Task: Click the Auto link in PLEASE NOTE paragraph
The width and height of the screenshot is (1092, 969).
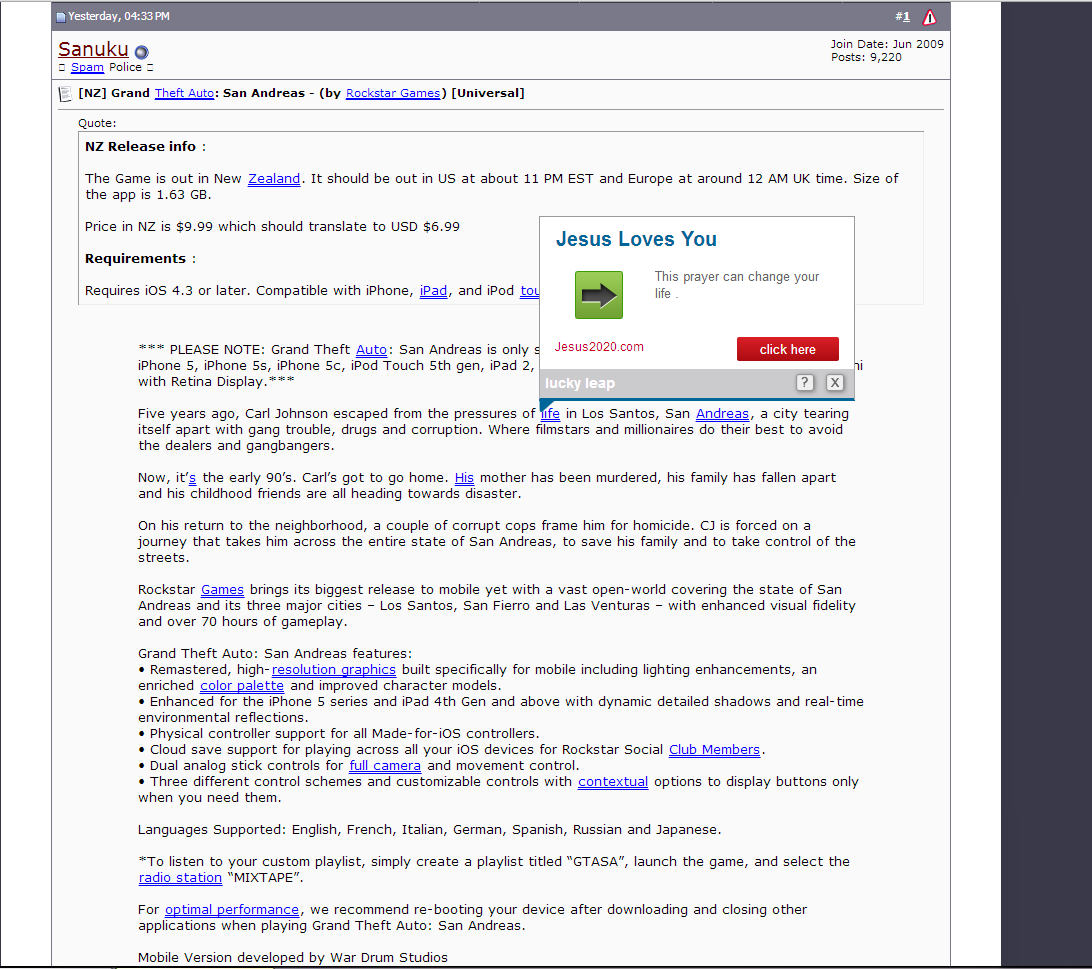Action: click(371, 350)
